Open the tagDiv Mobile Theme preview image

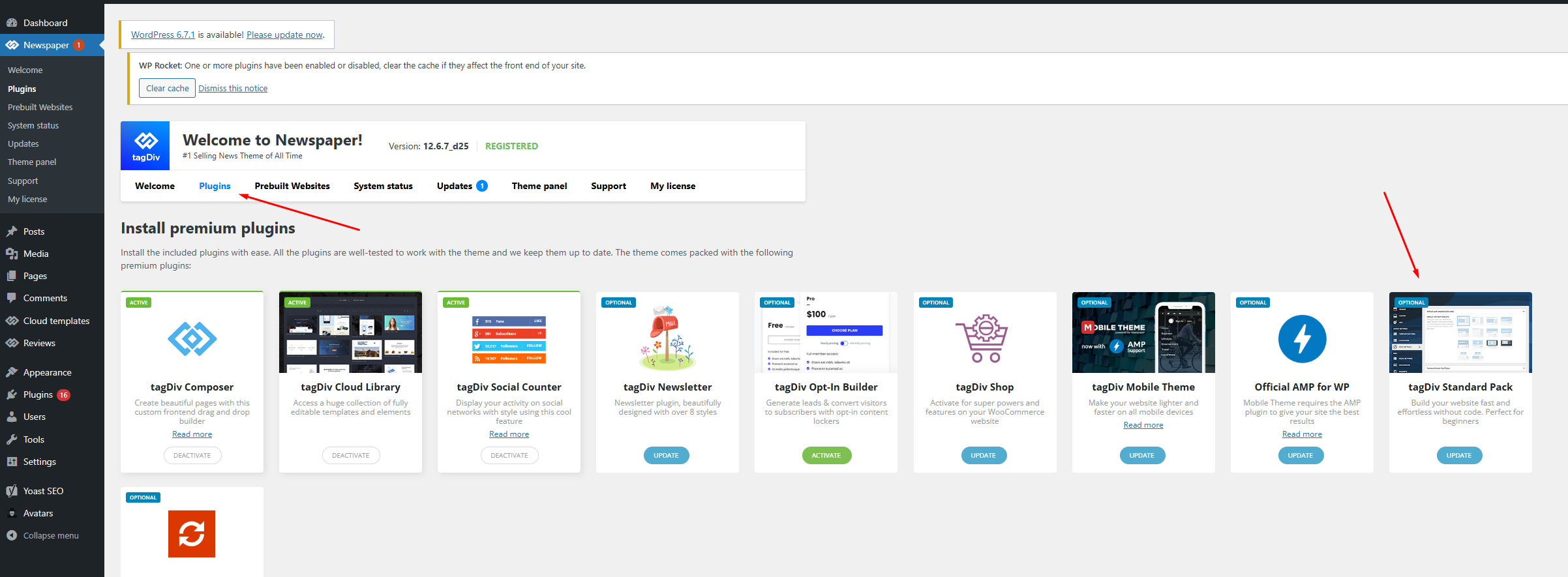[x=1143, y=333]
